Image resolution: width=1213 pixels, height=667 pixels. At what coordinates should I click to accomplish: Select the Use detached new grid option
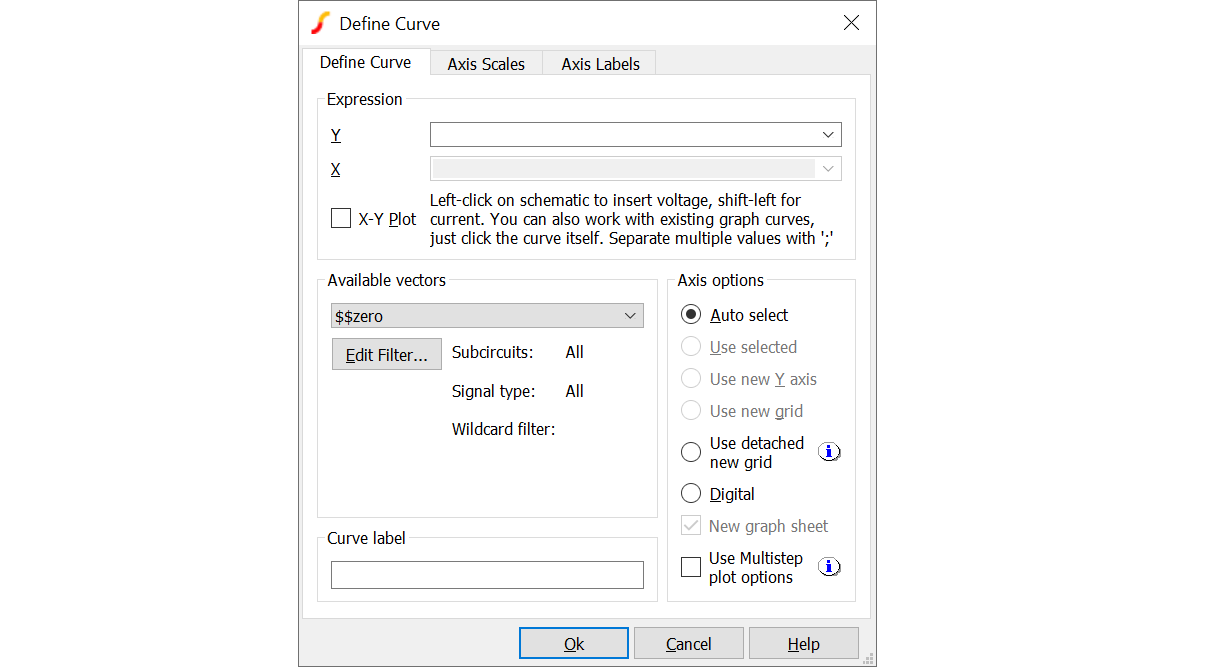tap(691, 452)
